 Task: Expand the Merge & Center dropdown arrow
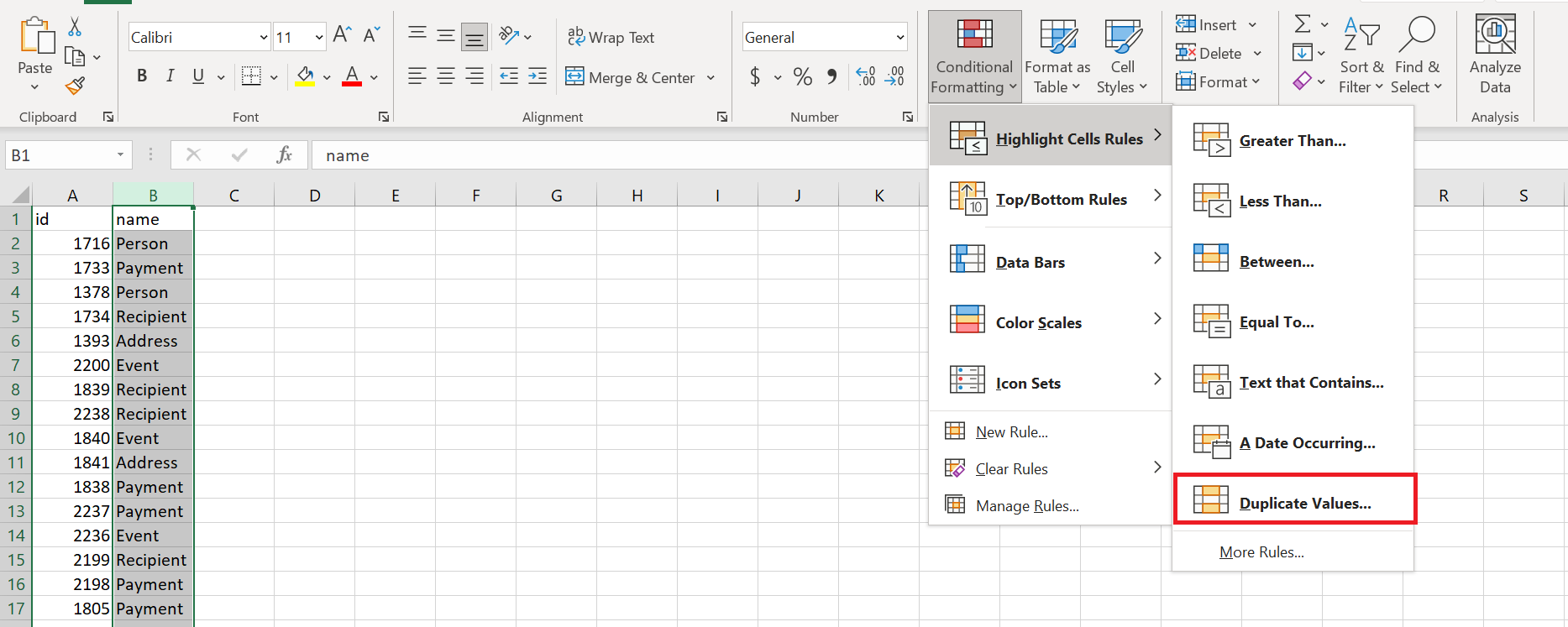point(711,78)
